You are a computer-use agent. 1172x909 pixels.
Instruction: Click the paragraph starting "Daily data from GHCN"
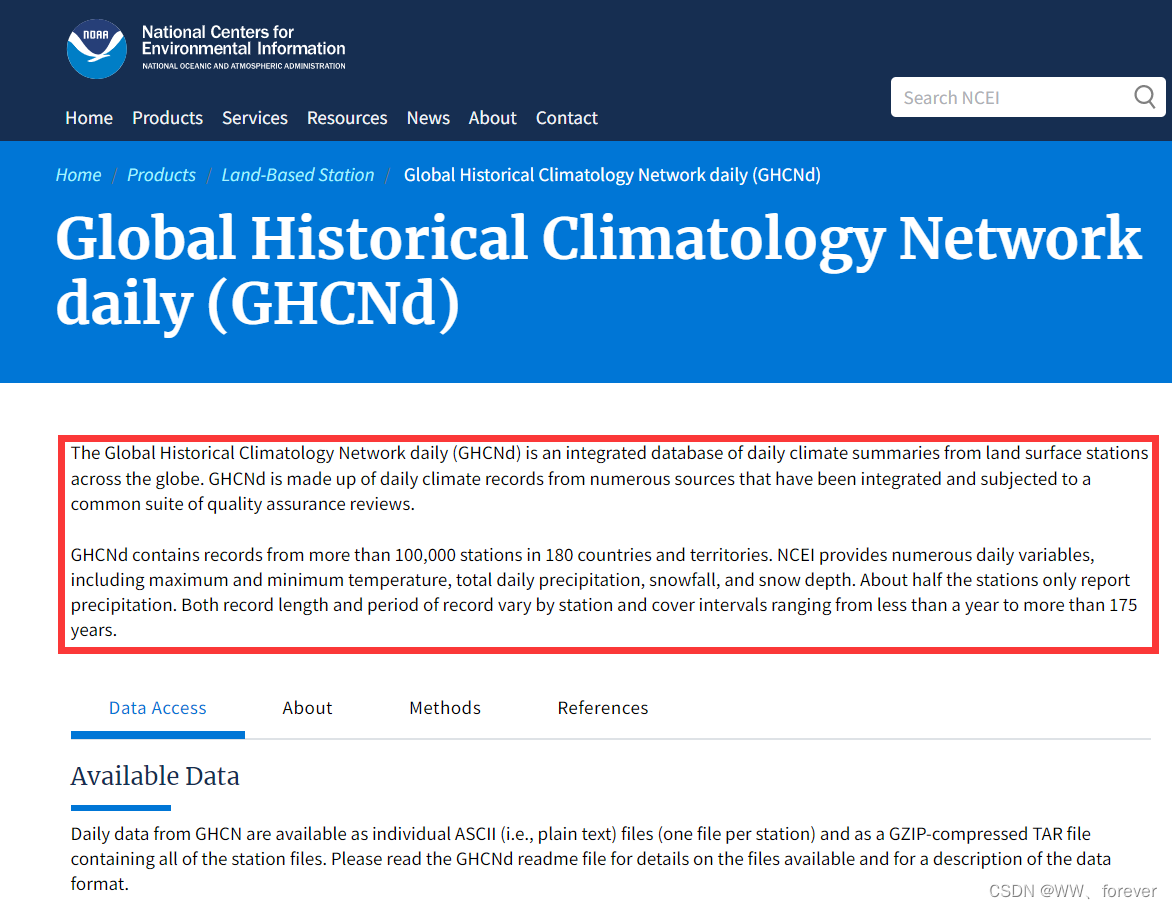click(592, 858)
